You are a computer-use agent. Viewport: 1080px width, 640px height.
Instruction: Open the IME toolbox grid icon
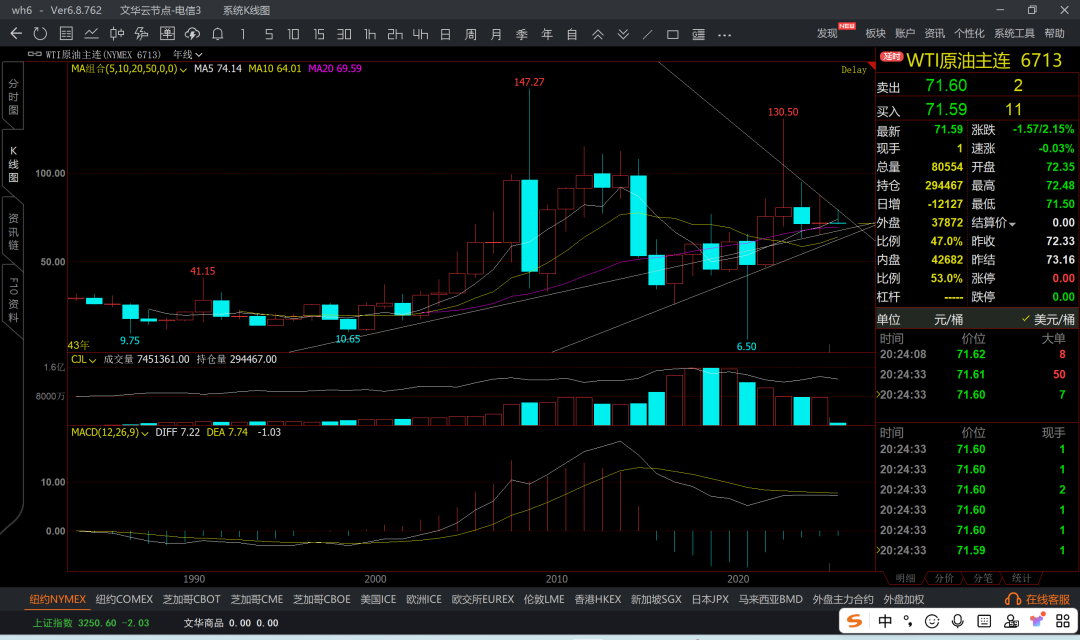pos(1063,621)
